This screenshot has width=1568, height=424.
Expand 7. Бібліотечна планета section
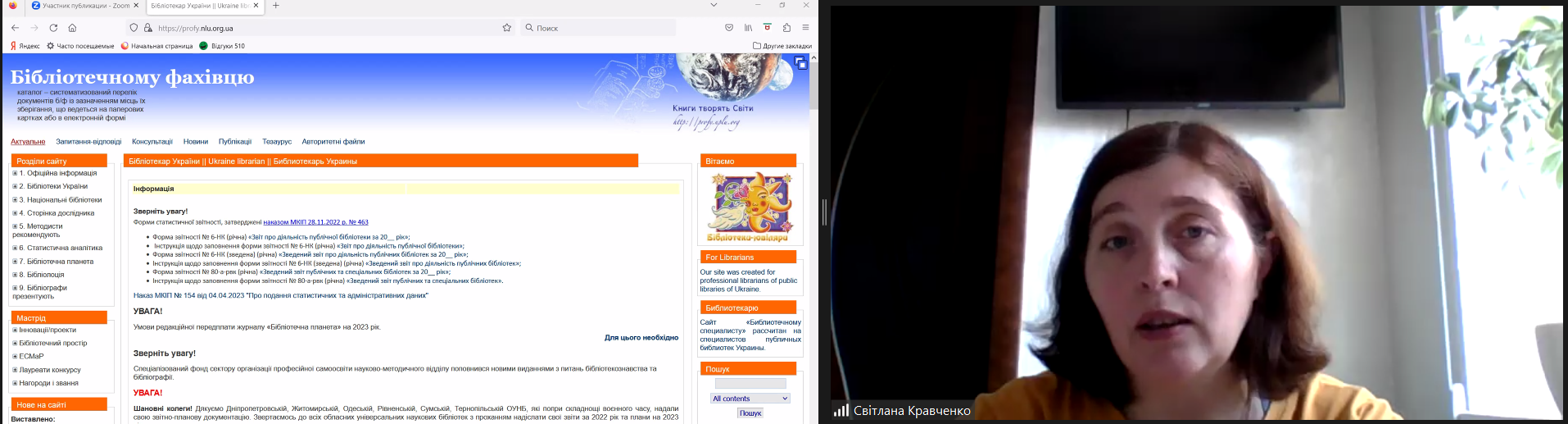click(x=15, y=262)
